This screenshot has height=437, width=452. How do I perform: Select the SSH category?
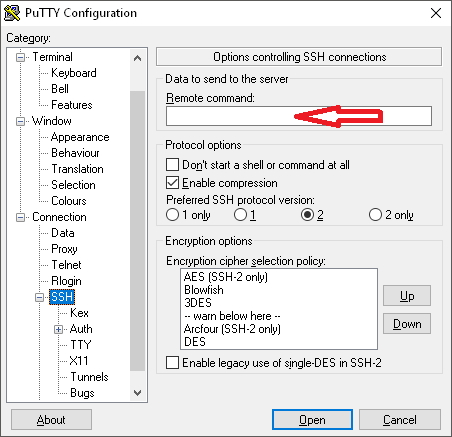(x=62, y=297)
